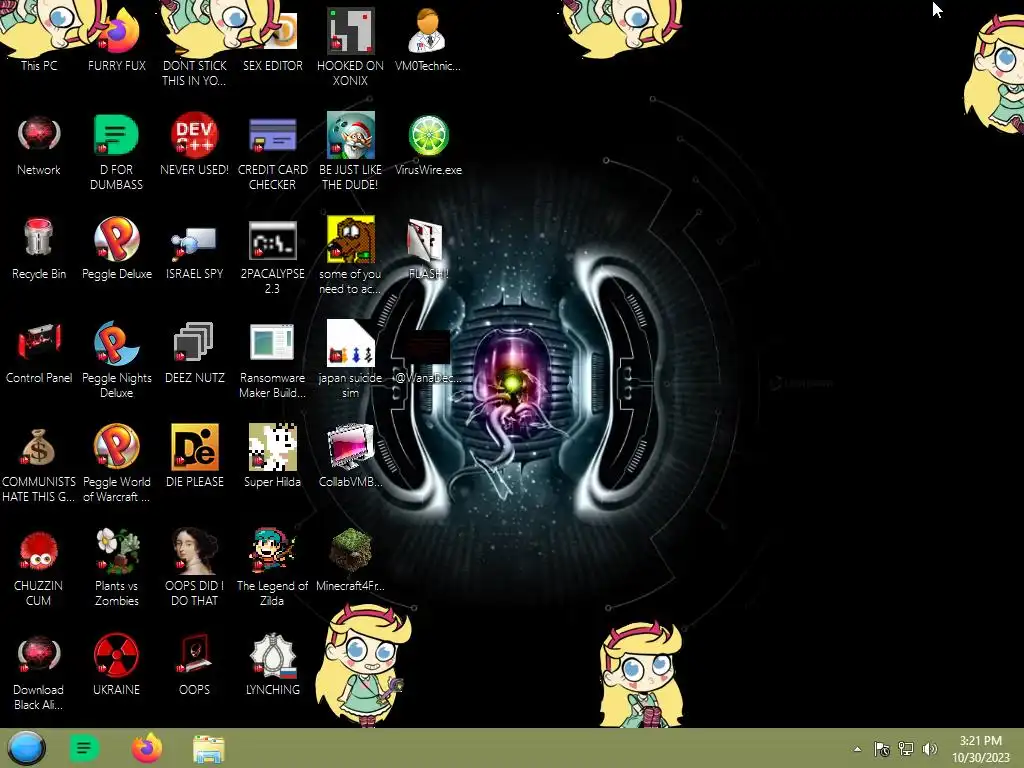Select the FURRY FUX Firefox shortcut
Image resolution: width=1024 pixels, height=768 pixels.
pos(117,39)
